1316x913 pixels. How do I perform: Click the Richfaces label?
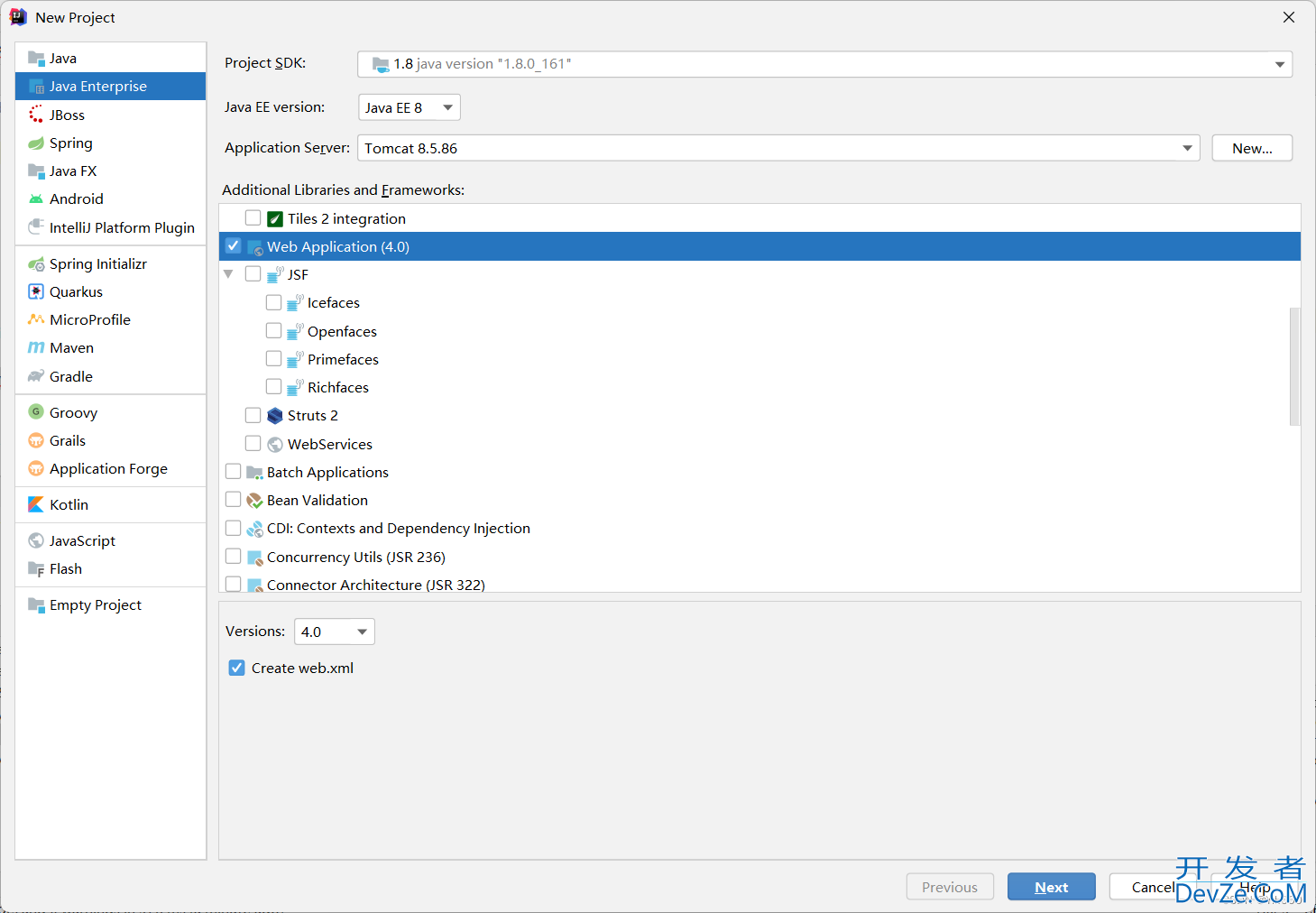pos(338,387)
